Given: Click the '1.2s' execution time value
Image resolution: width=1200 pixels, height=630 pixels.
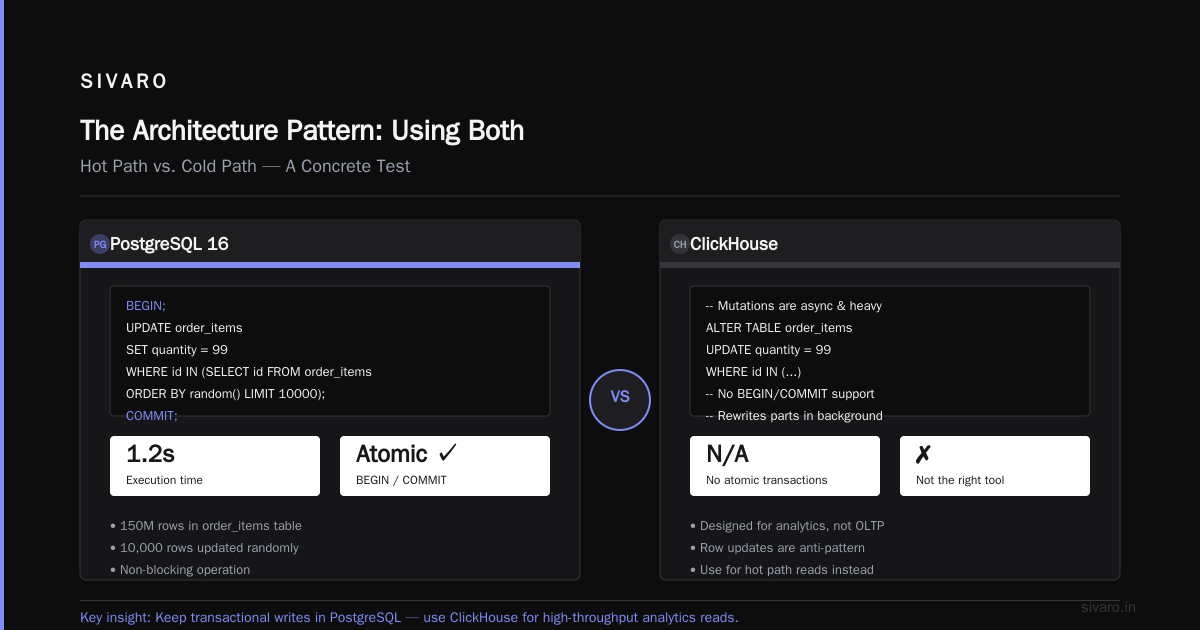Looking at the screenshot, I should (150, 454).
